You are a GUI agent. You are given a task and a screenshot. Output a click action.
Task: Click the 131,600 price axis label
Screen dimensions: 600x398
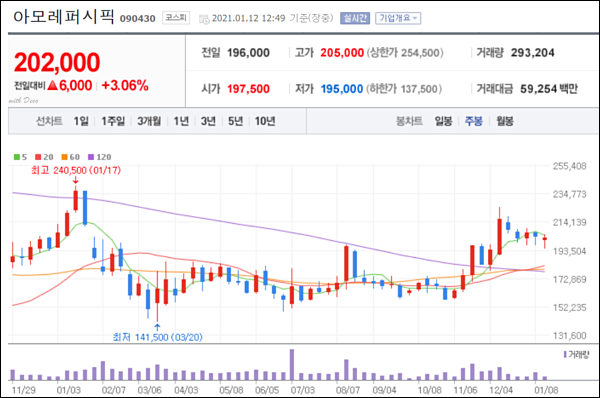570,336
